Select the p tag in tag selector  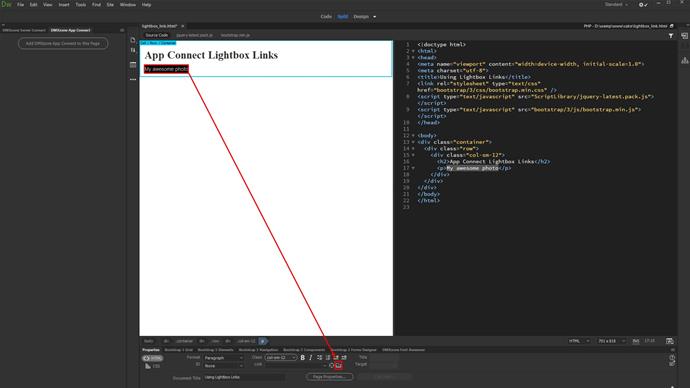pyautogui.click(x=263, y=341)
